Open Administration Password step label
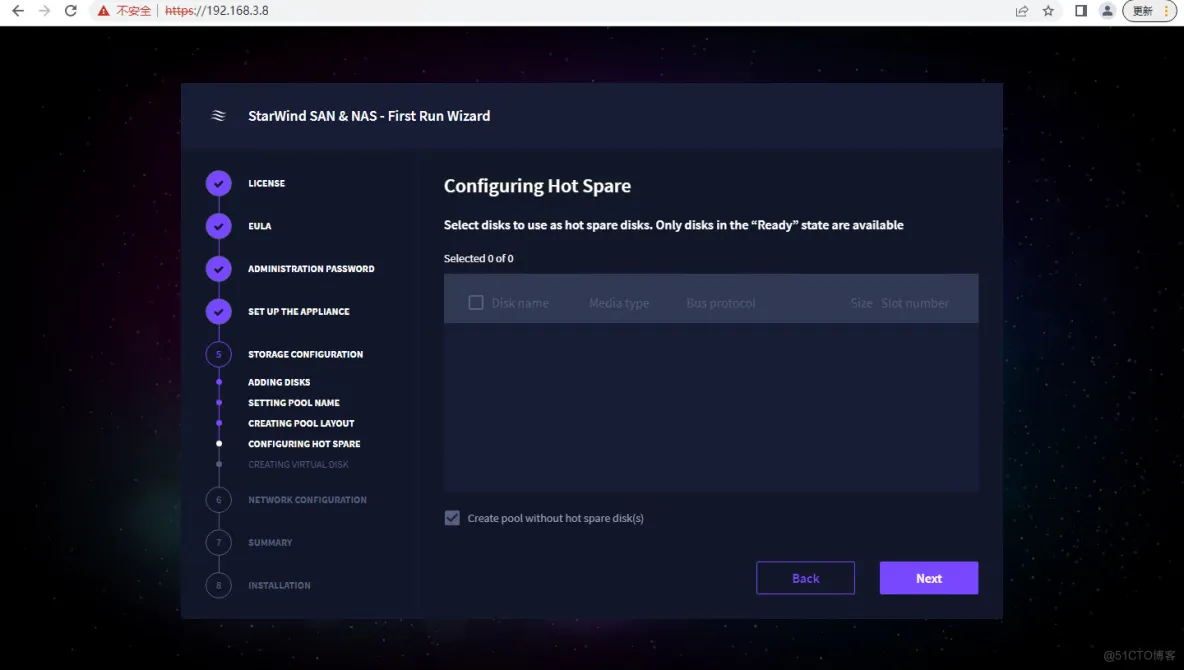 click(311, 269)
